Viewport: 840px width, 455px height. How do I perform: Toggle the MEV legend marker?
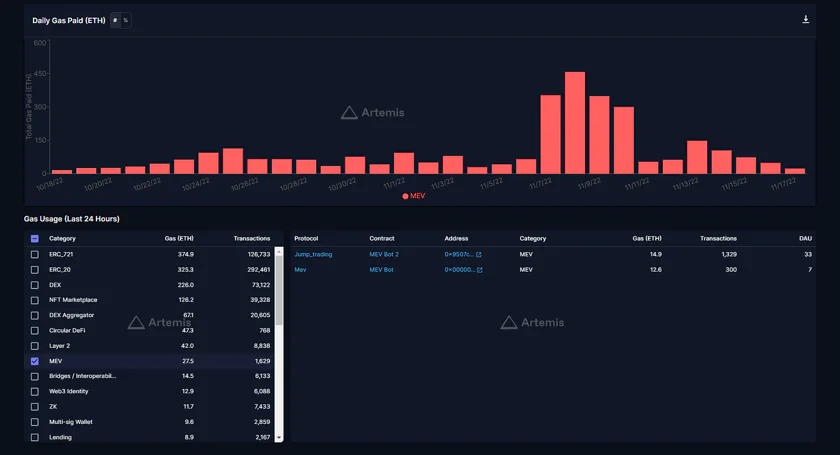click(x=406, y=196)
